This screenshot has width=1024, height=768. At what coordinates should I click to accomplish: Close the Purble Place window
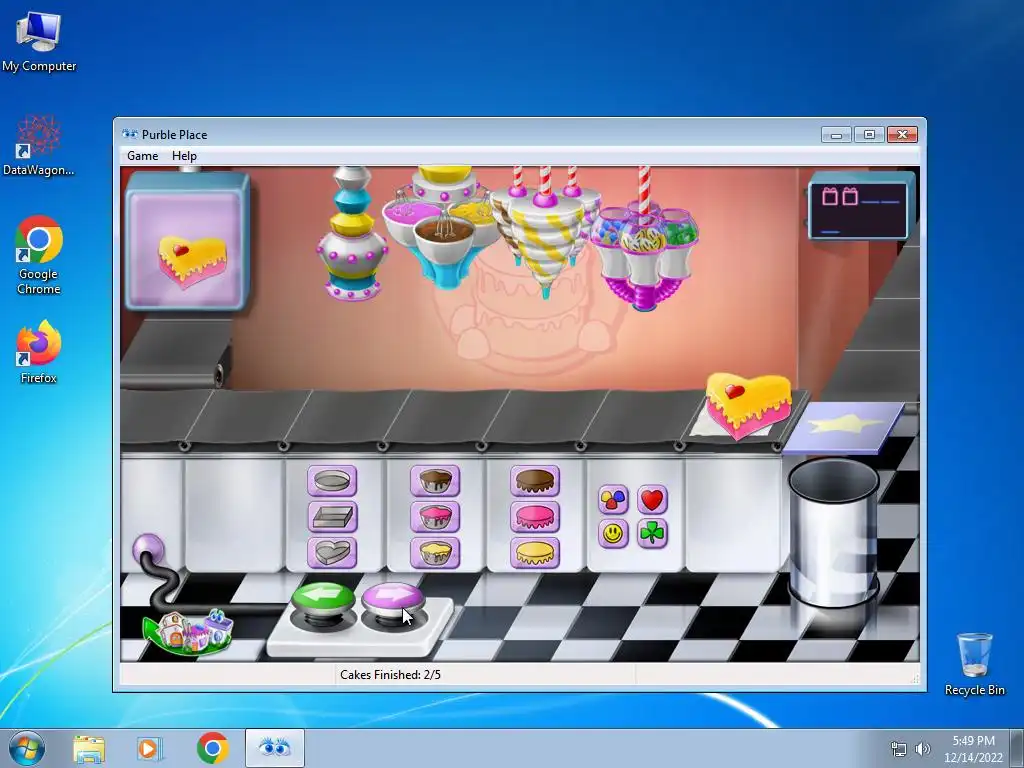pos(903,135)
